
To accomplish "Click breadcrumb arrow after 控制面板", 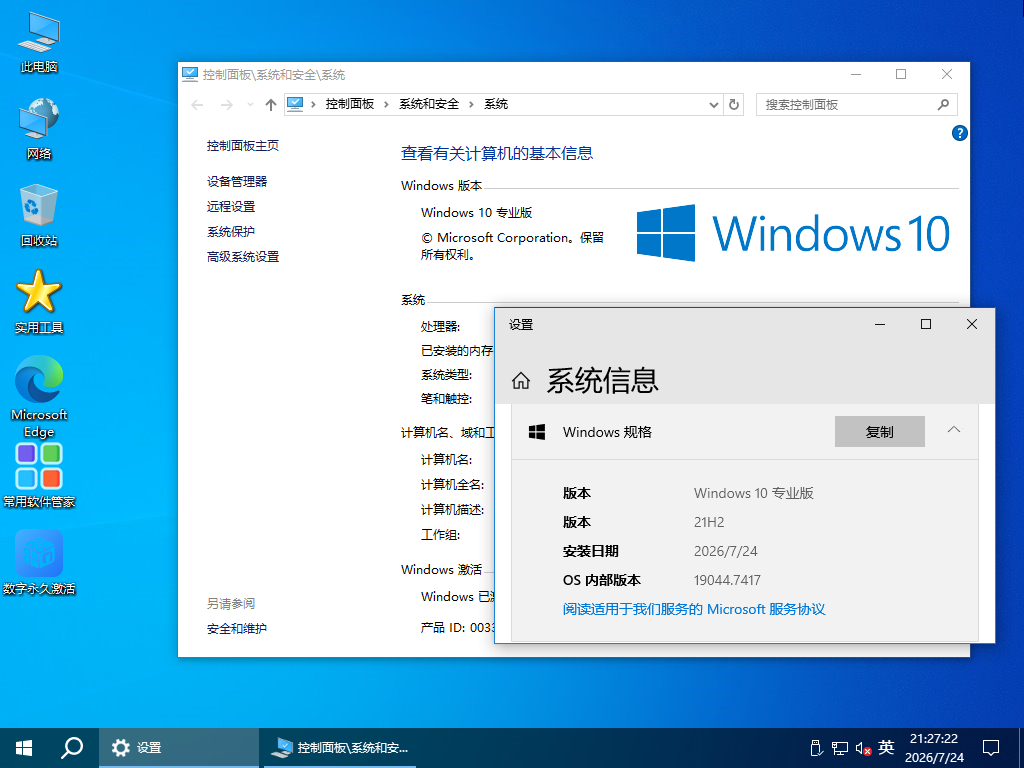I will click(x=387, y=104).
